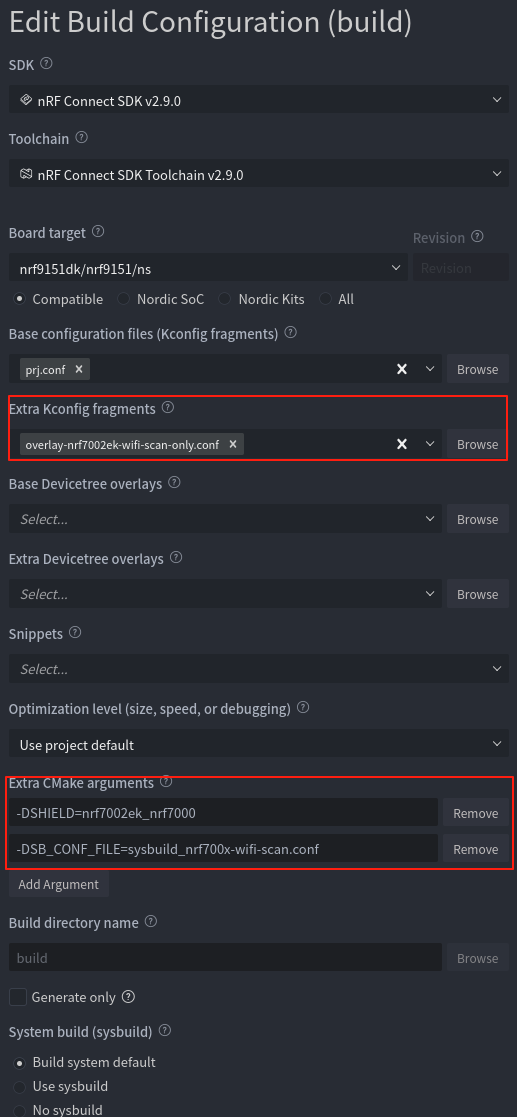This screenshot has height=1117, width=517.
Task: Clear all Extra Kconfig fragments with X
Action: (402, 444)
